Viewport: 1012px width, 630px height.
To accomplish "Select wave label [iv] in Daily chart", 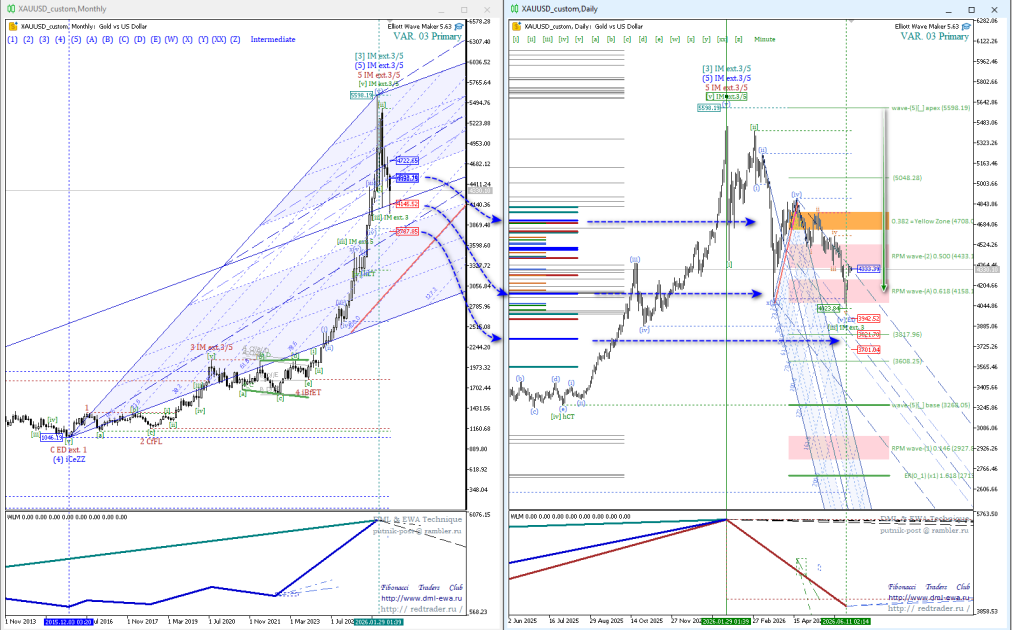I will pyautogui.click(x=563, y=39).
